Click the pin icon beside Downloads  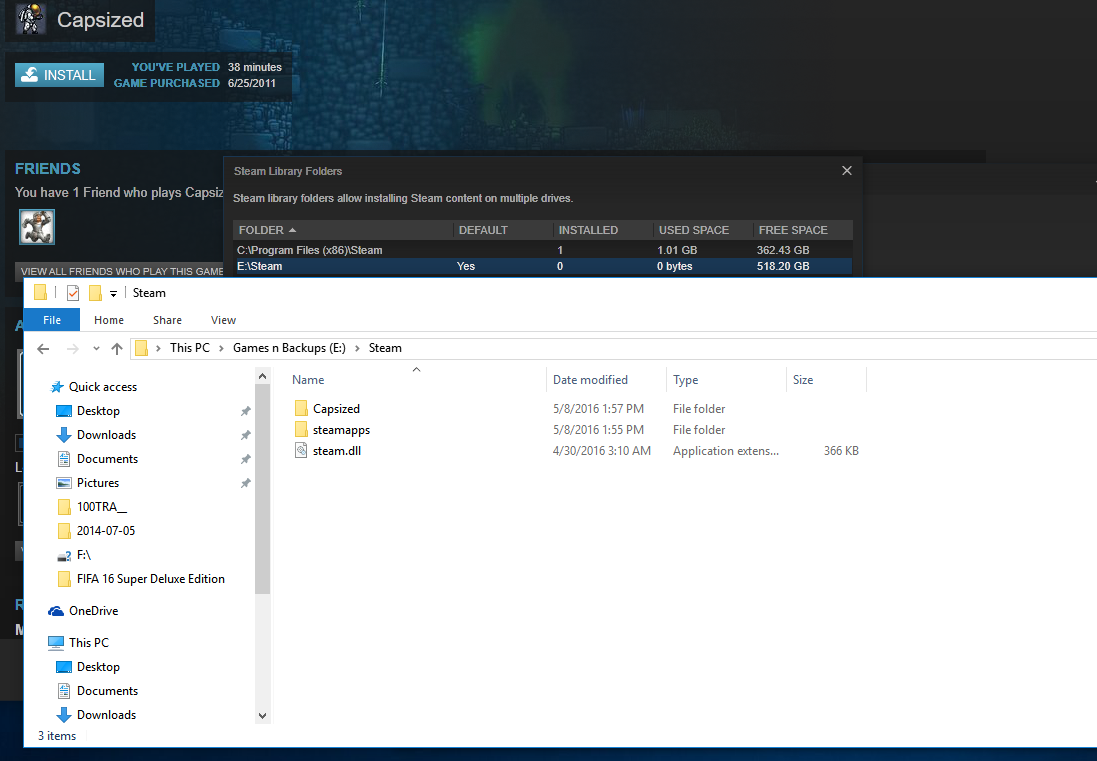(246, 435)
